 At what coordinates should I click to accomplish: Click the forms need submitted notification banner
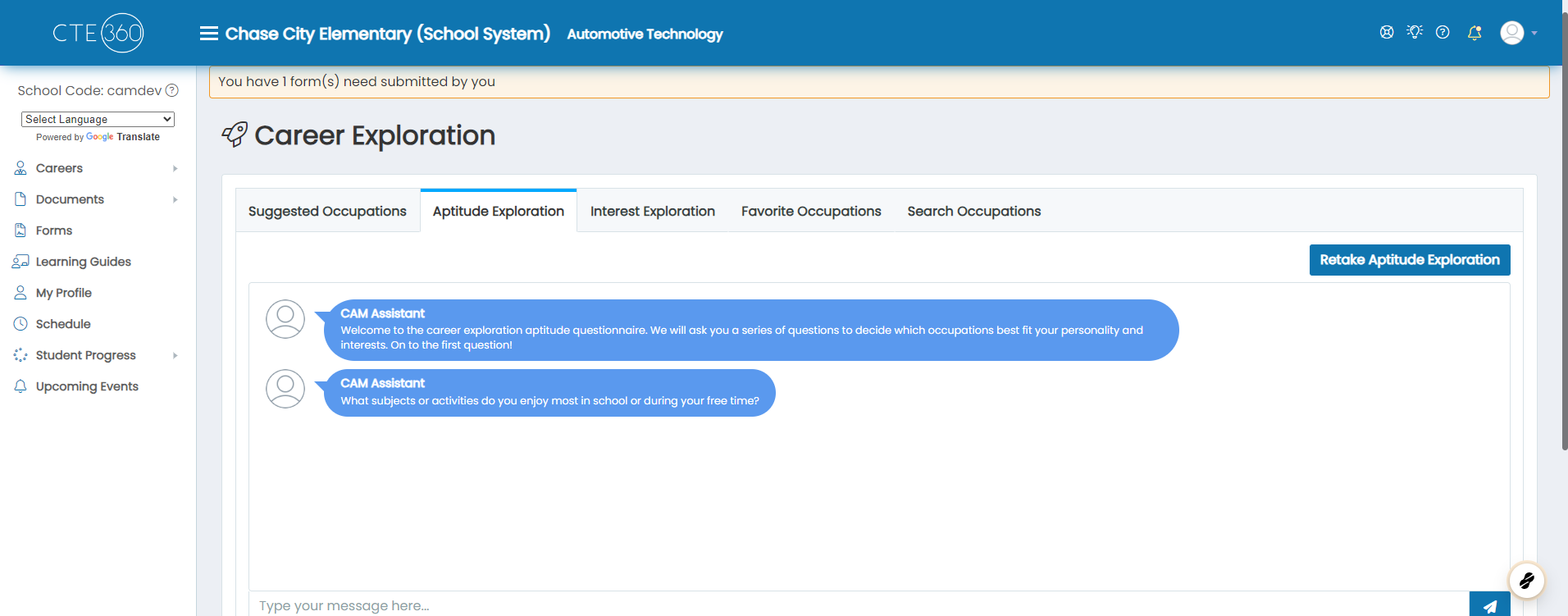[x=879, y=82]
